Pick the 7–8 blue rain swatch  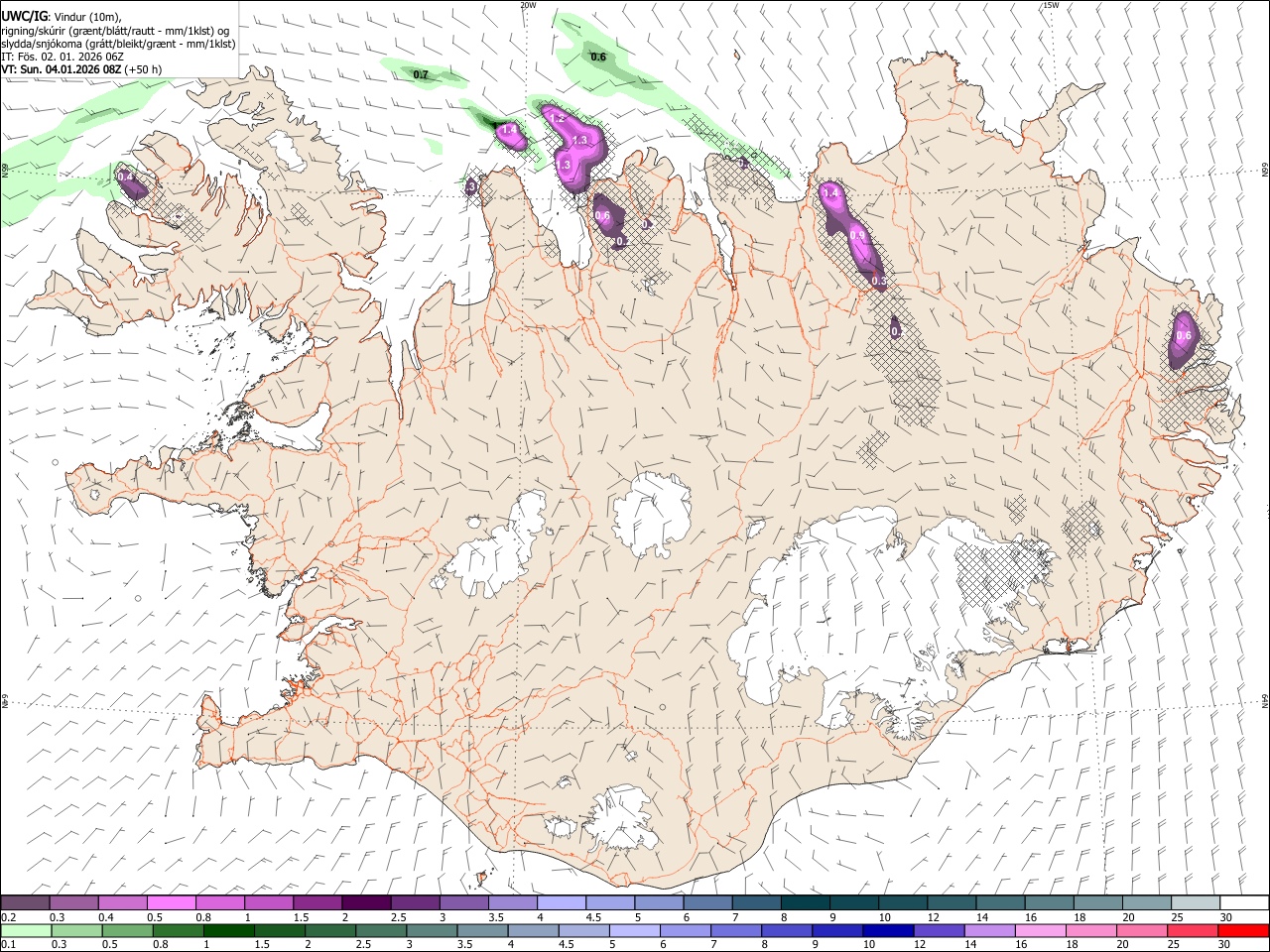coord(736,931)
